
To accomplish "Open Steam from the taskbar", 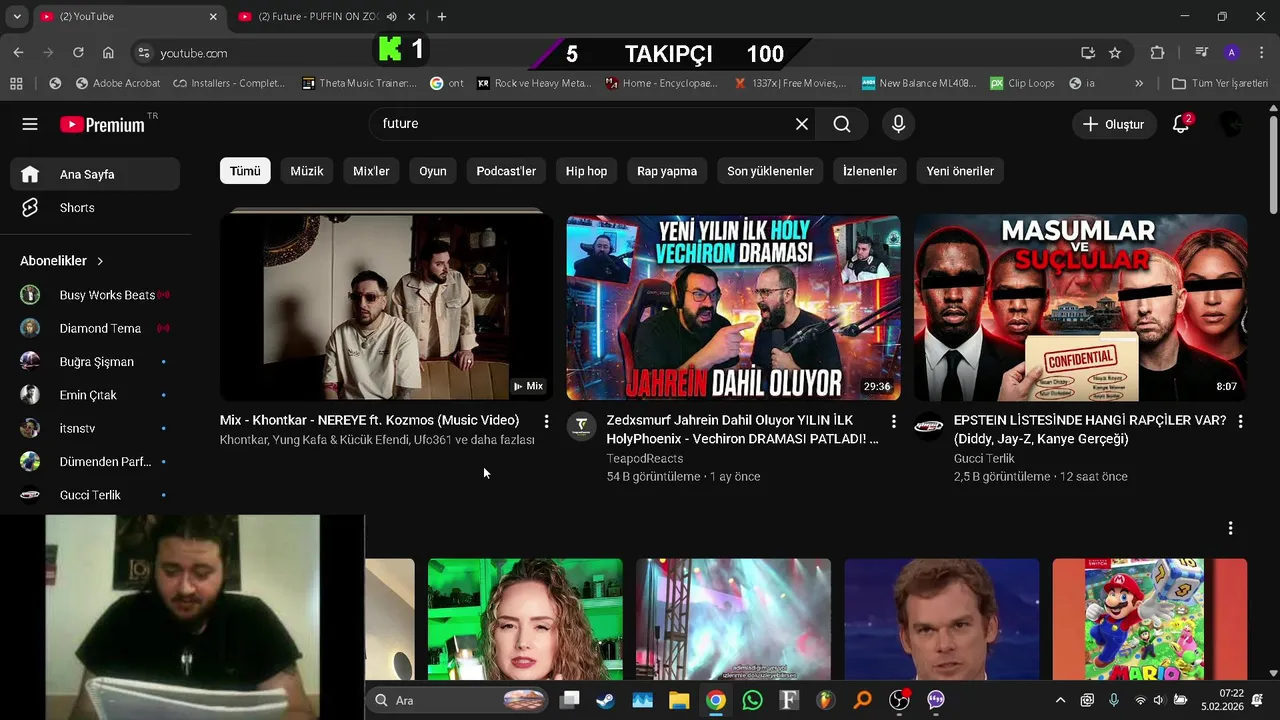I will click(x=605, y=700).
